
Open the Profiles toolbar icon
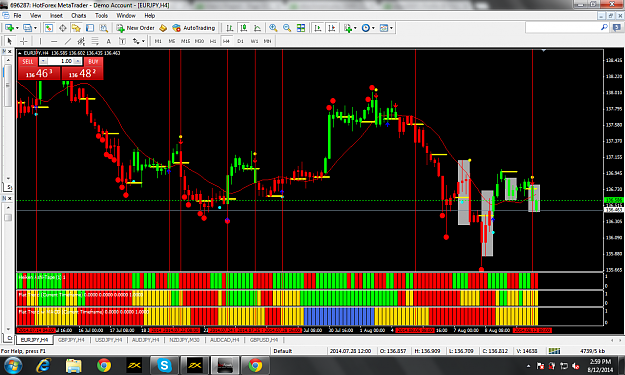[x=27, y=28]
